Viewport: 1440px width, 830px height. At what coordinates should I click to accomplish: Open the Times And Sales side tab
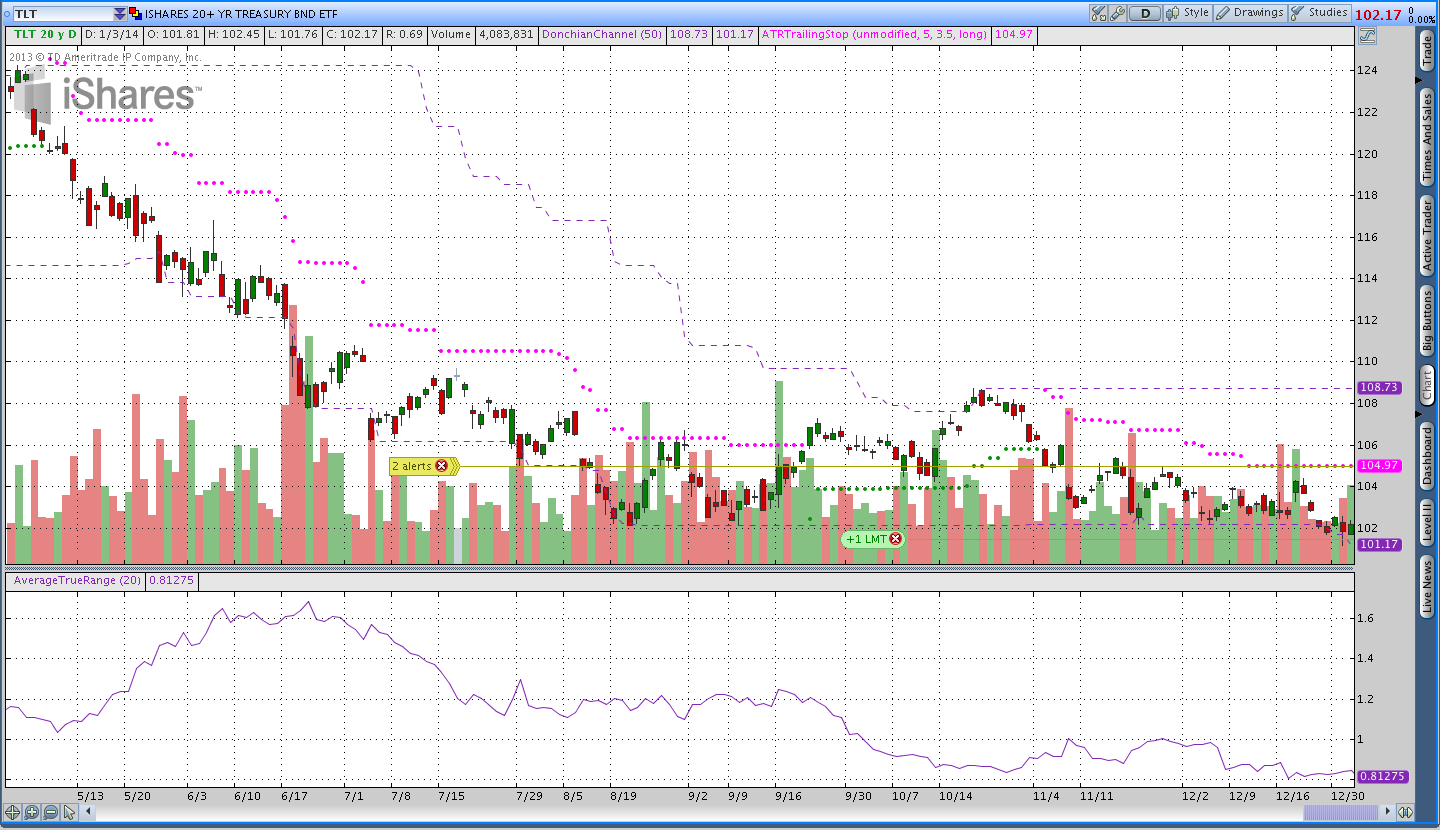[x=1427, y=138]
